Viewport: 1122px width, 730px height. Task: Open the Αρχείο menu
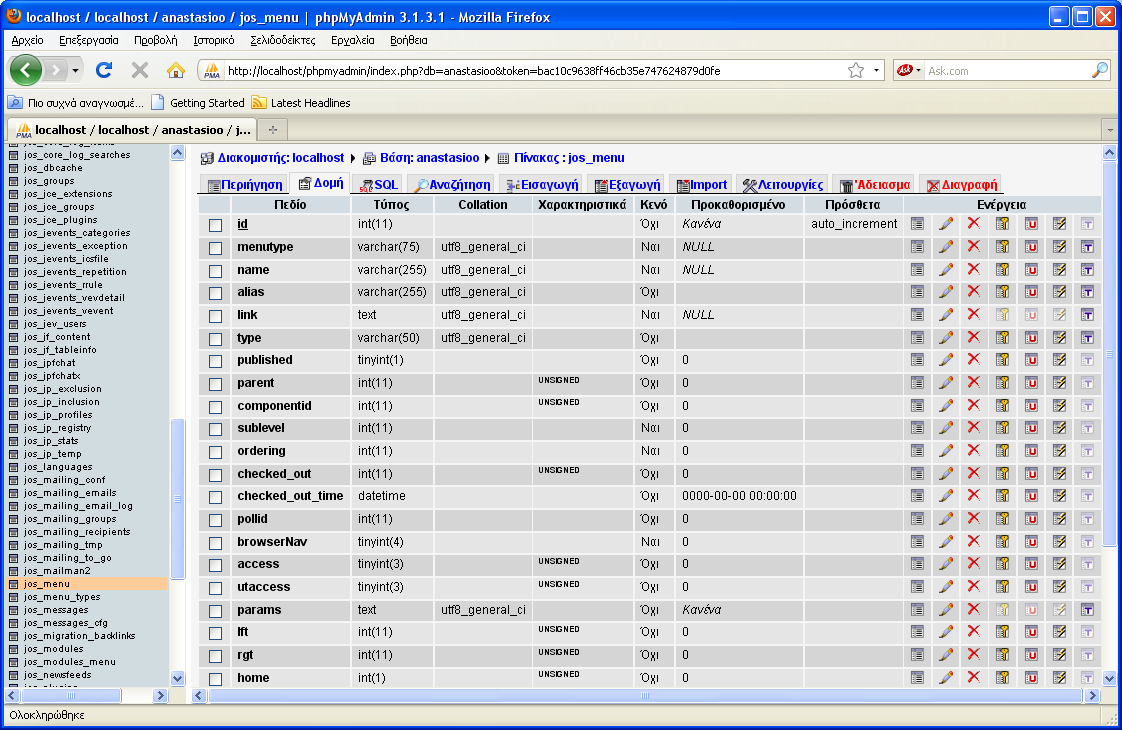(28, 40)
